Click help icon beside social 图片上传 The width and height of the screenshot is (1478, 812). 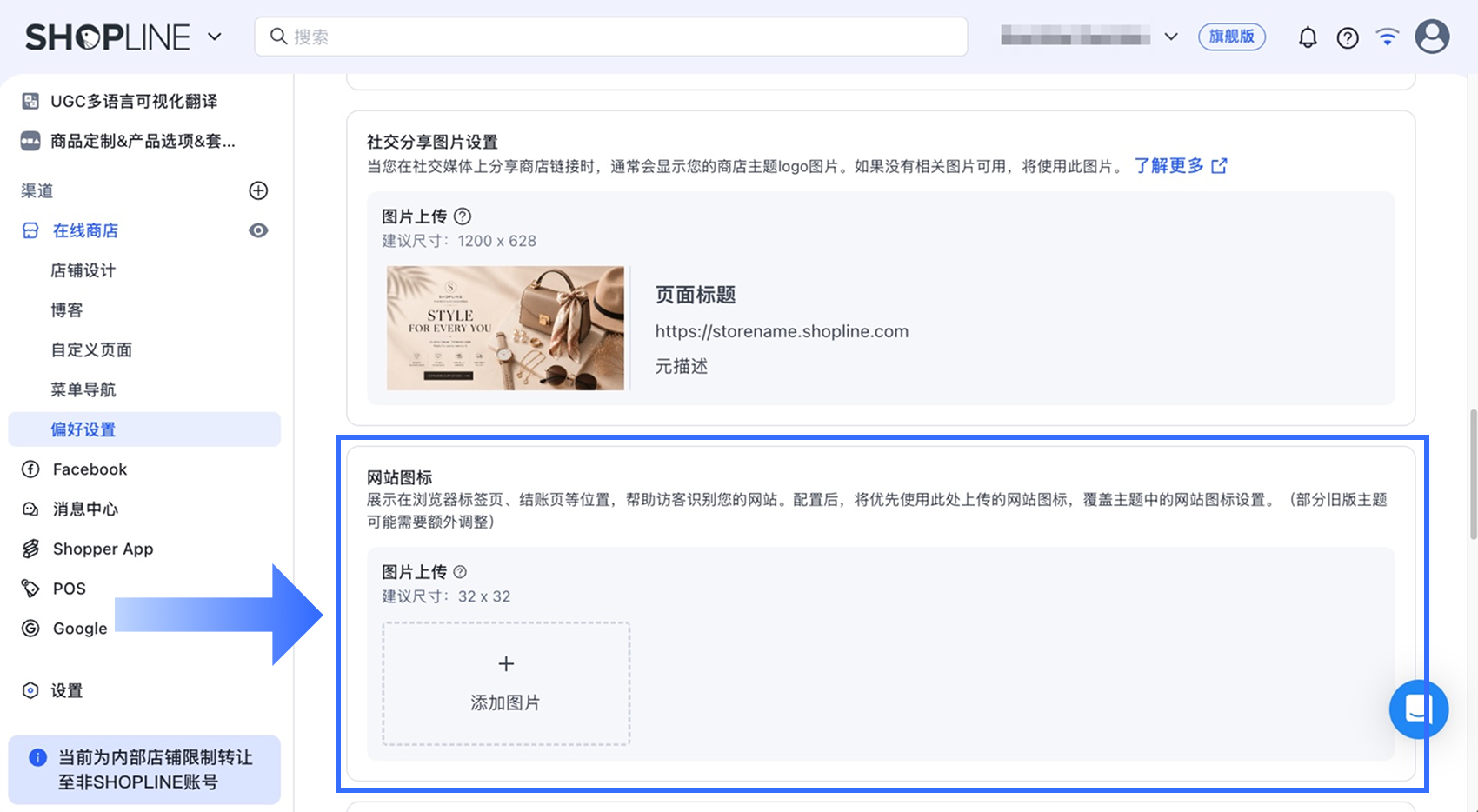click(x=463, y=216)
